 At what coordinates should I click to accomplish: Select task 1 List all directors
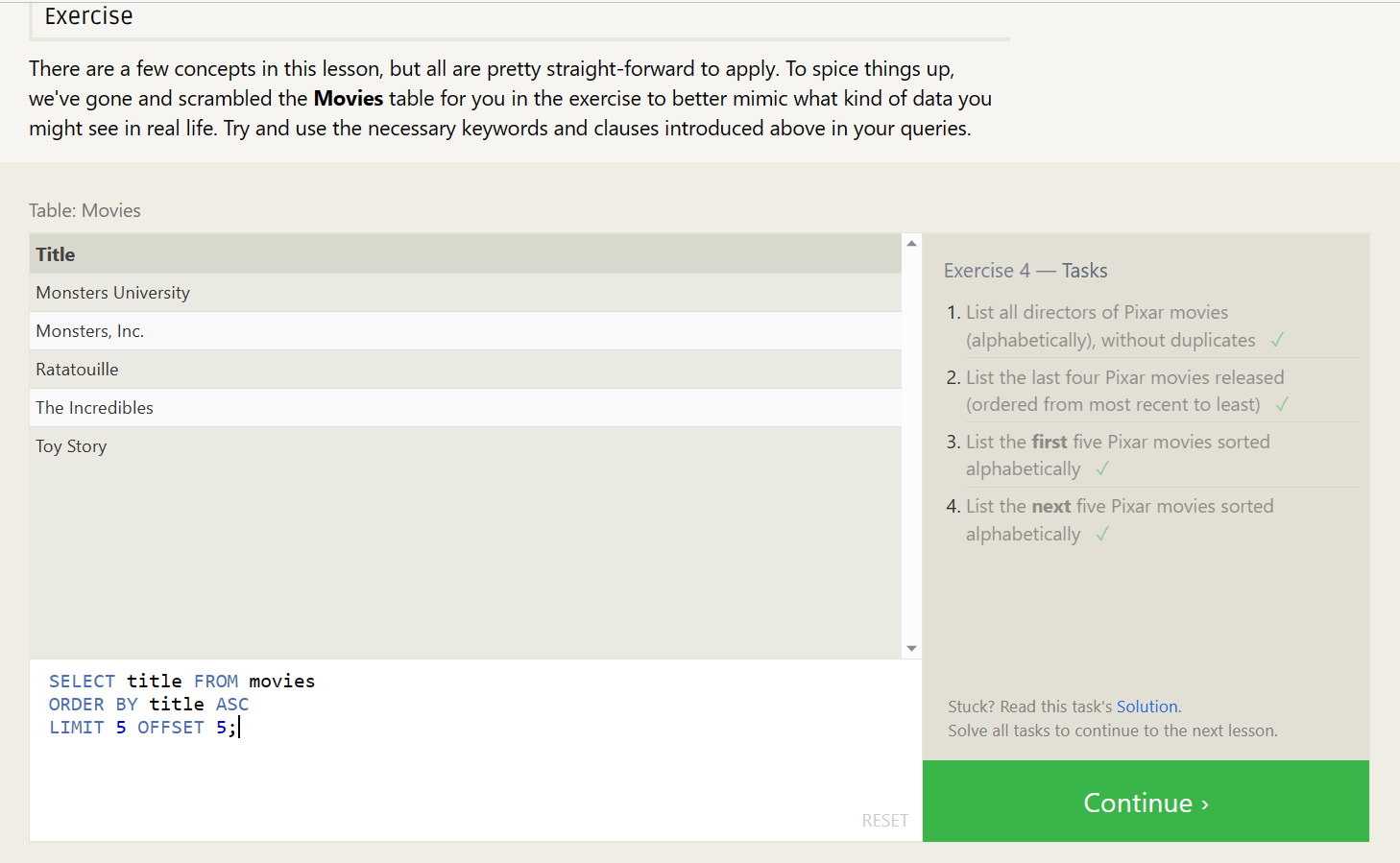pyautogui.click(x=1110, y=326)
